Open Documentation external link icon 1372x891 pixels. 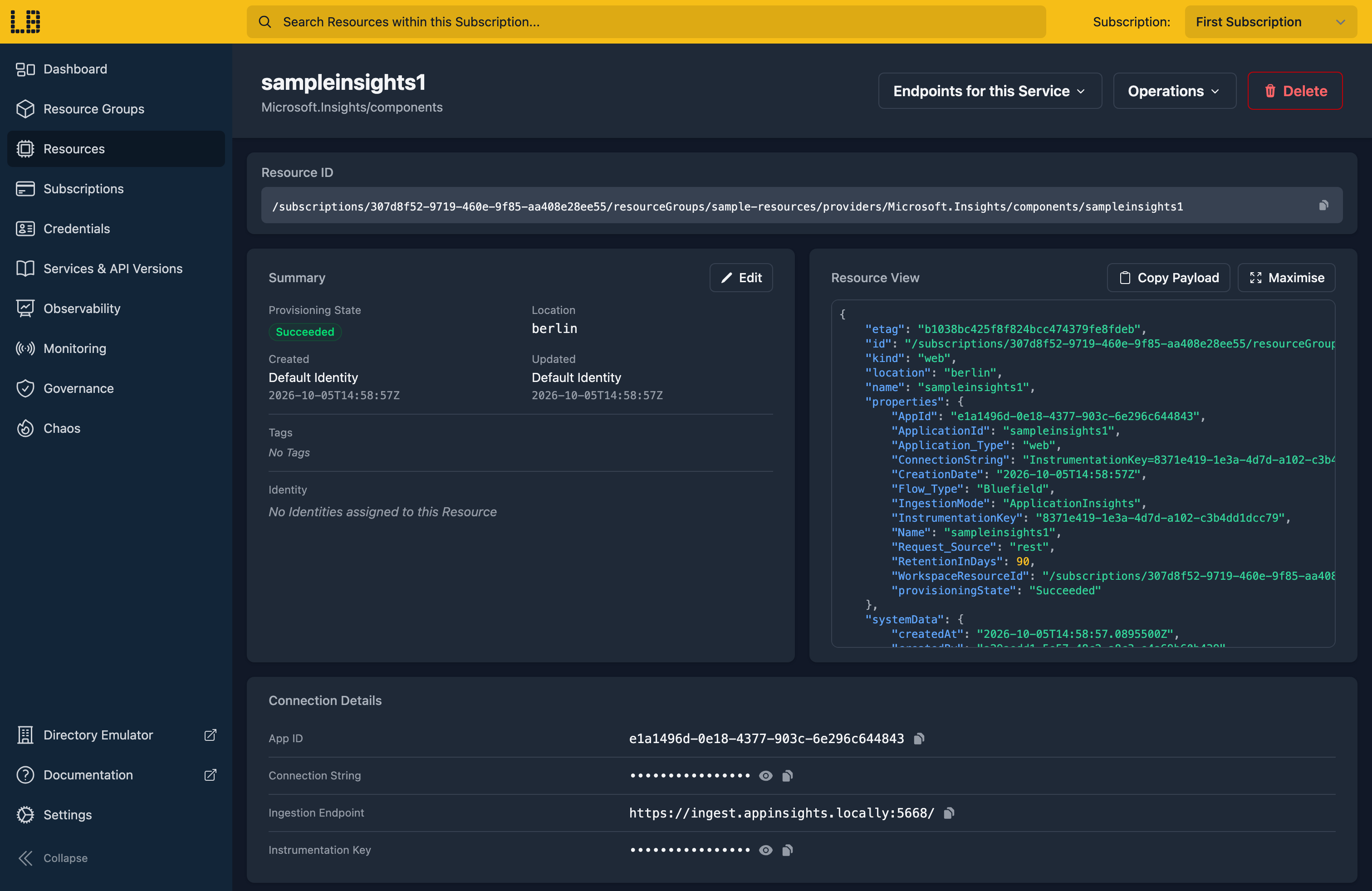coord(211,774)
